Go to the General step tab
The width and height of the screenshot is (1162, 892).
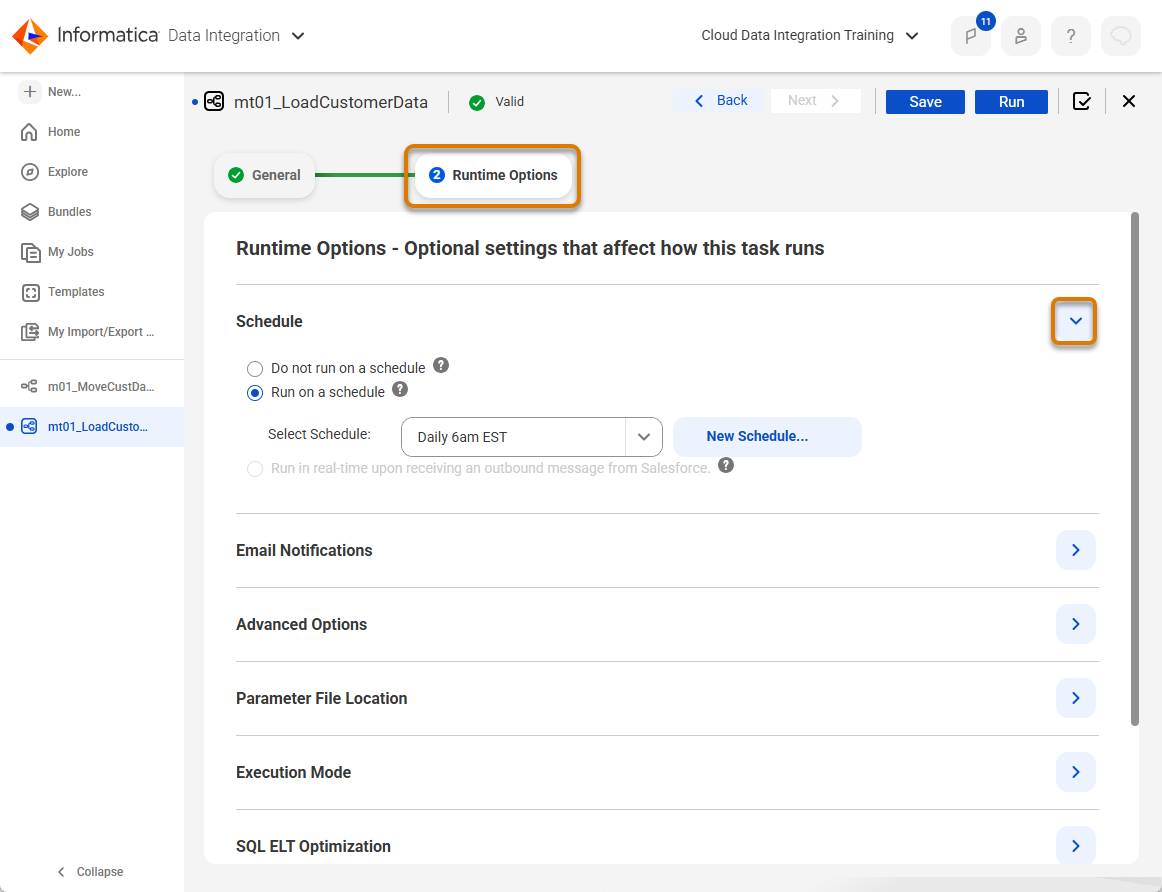coord(265,175)
